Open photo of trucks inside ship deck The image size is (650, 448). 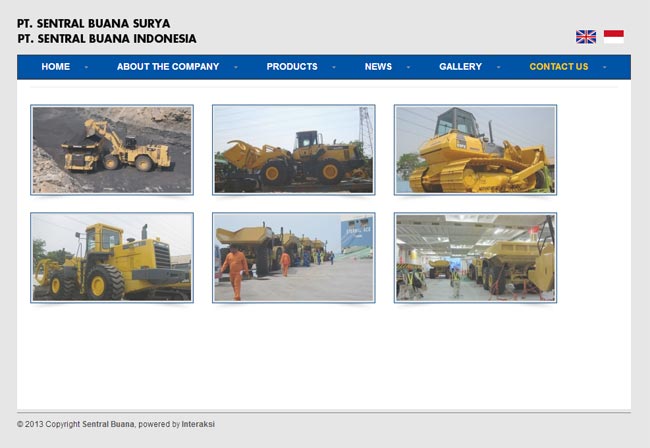[475, 258]
